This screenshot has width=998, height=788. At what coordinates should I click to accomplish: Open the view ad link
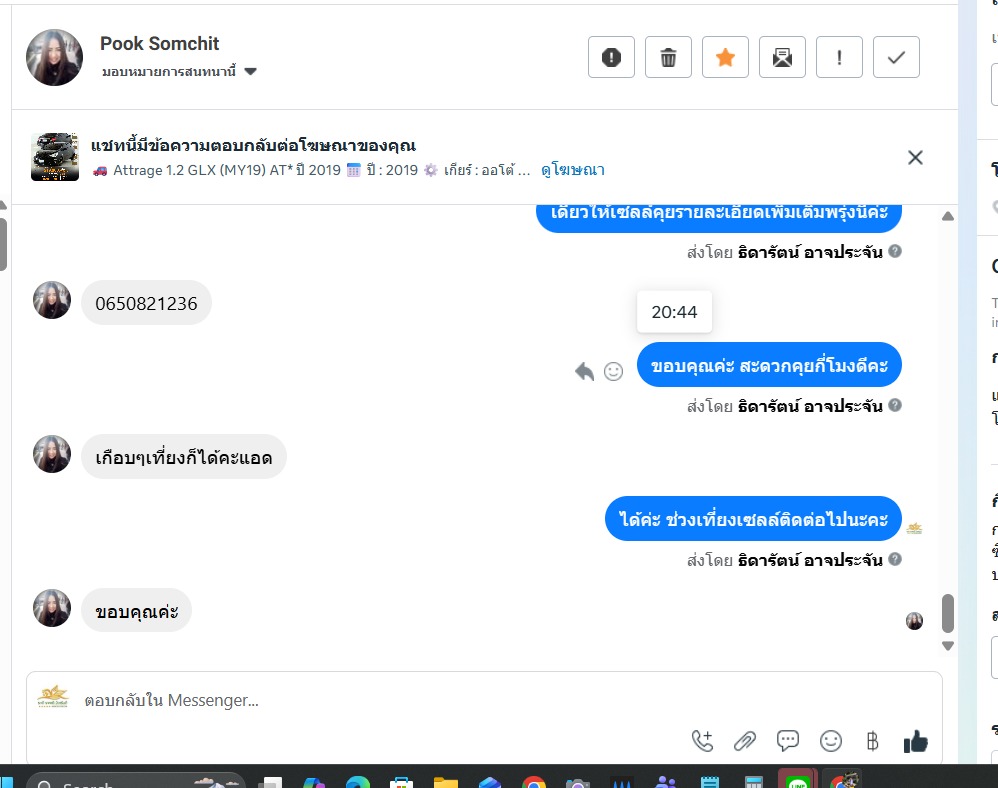click(x=572, y=170)
